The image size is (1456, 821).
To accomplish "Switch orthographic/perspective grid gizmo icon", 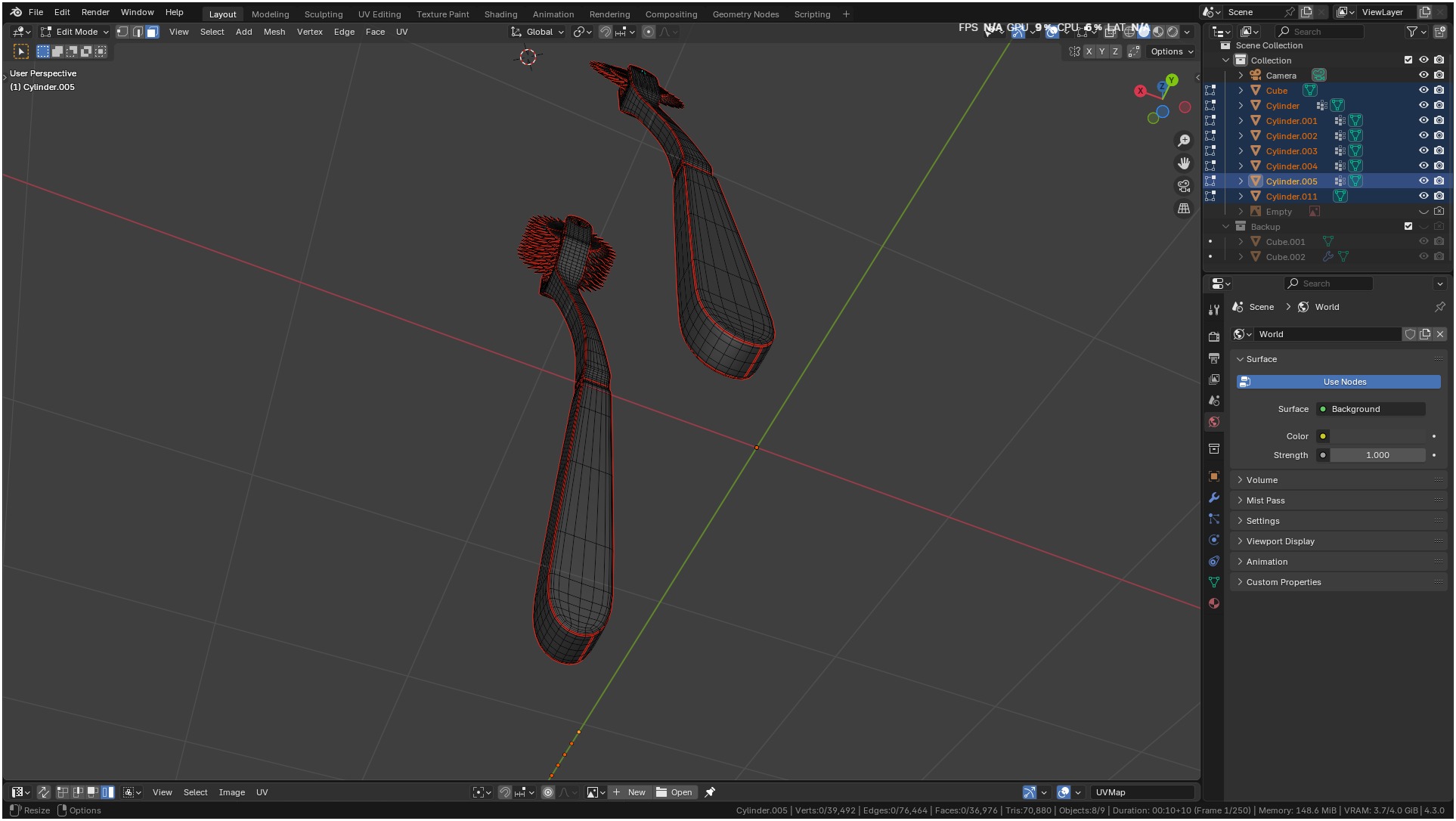I will pyautogui.click(x=1184, y=209).
